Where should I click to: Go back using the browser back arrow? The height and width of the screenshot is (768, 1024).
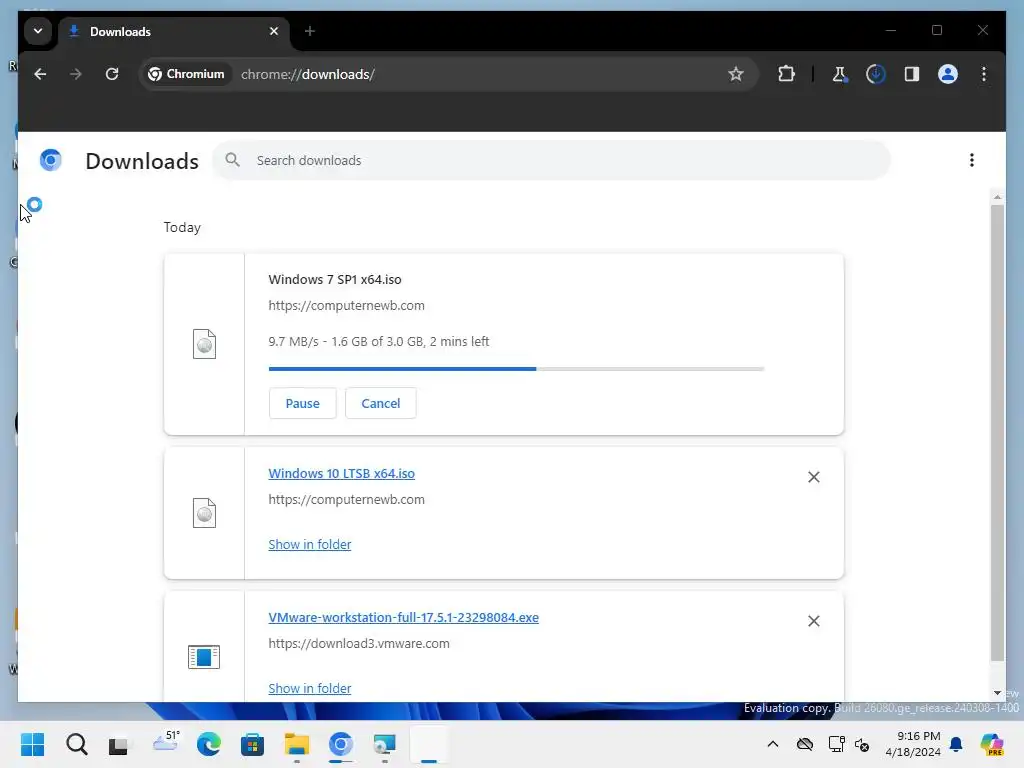click(40, 74)
